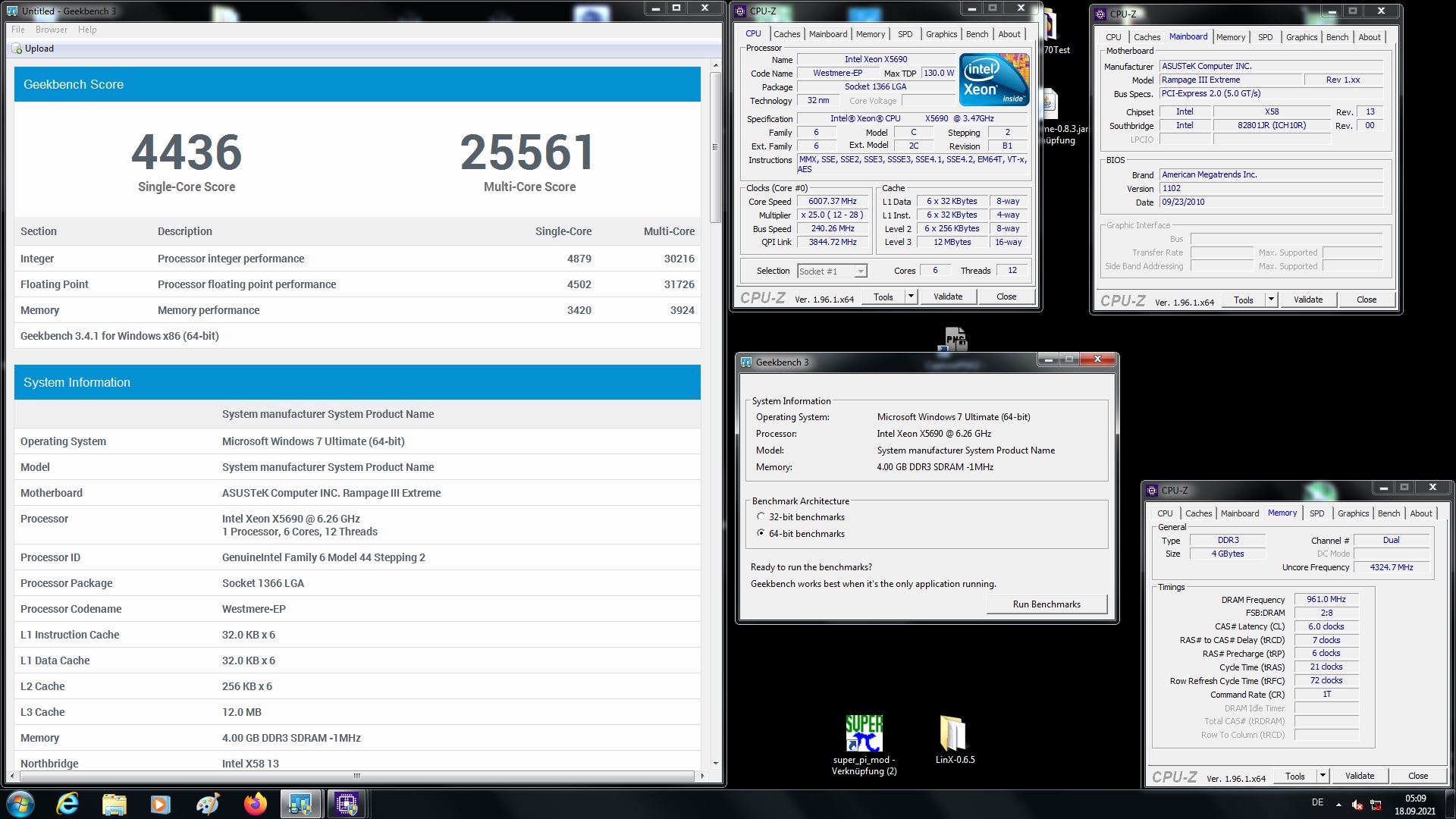Image resolution: width=1456 pixels, height=819 pixels.
Task: Open the Windows Start menu
Action: point(20,804)
